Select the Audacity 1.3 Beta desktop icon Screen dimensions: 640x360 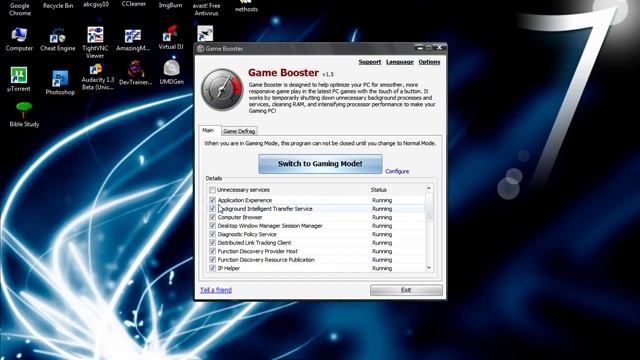pos(98,77)
